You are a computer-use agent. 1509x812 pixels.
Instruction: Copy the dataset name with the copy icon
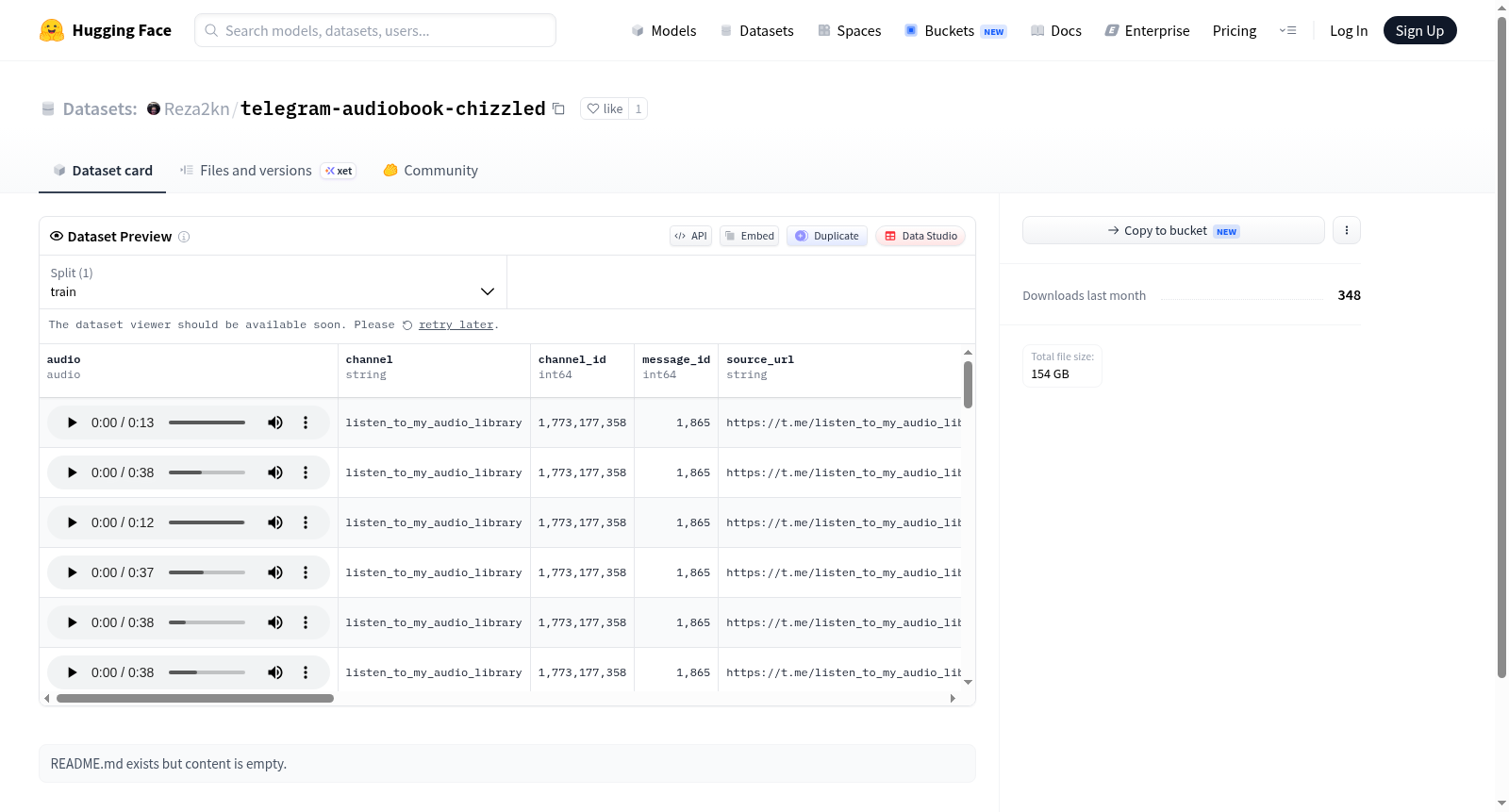[558, 108]
